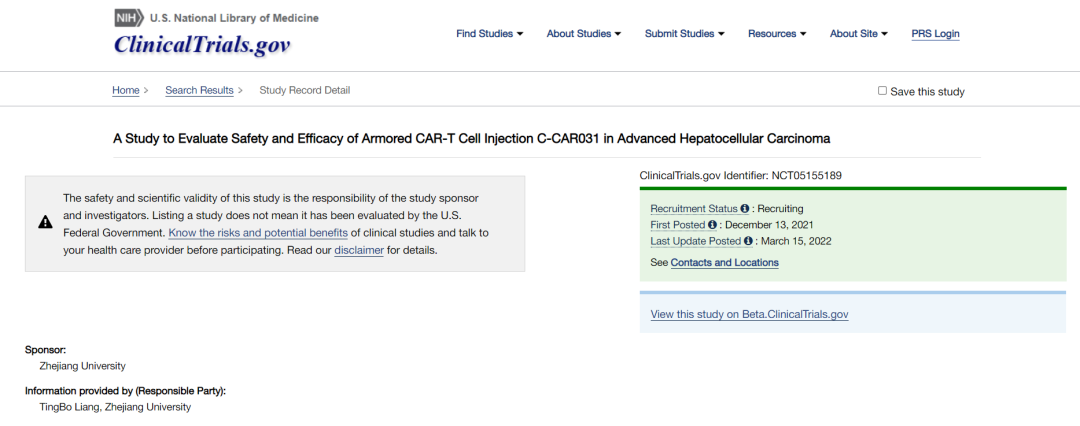Open Know the risks and potential benefits link
Image resolution: width=1080 pixels, height=426 pixels.
click(258, 232)
